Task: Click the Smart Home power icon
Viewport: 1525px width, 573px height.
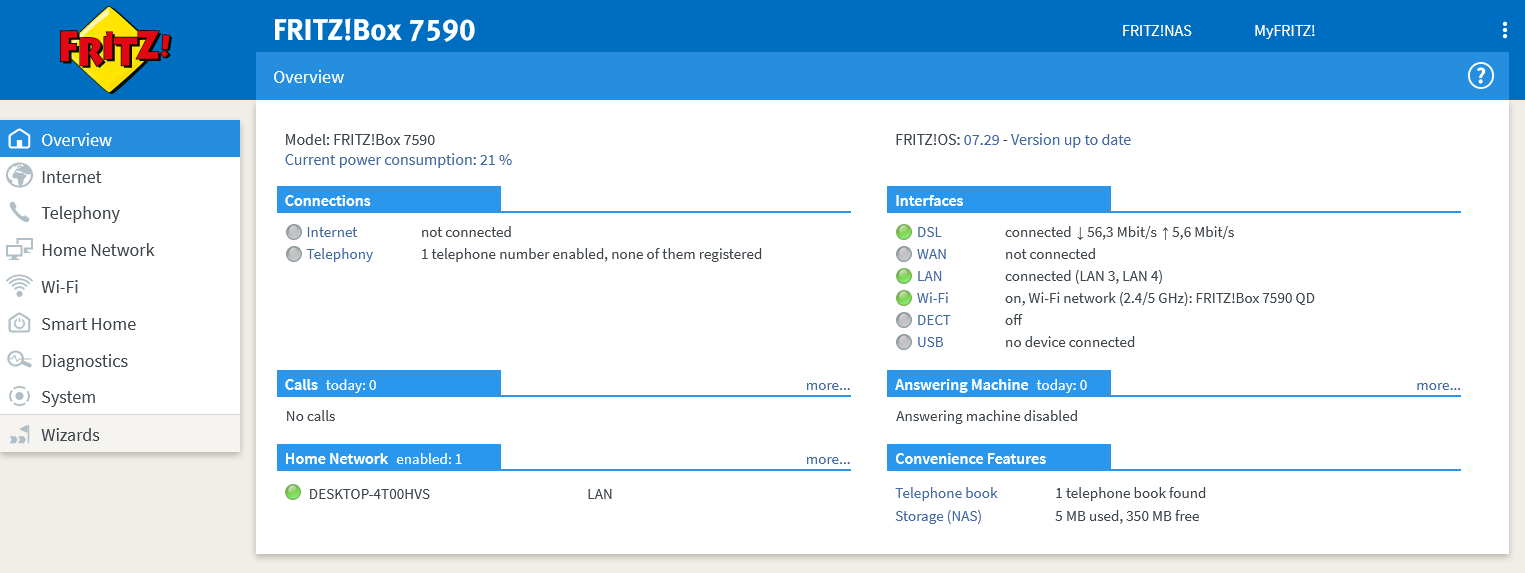Action: pos(19,323)
